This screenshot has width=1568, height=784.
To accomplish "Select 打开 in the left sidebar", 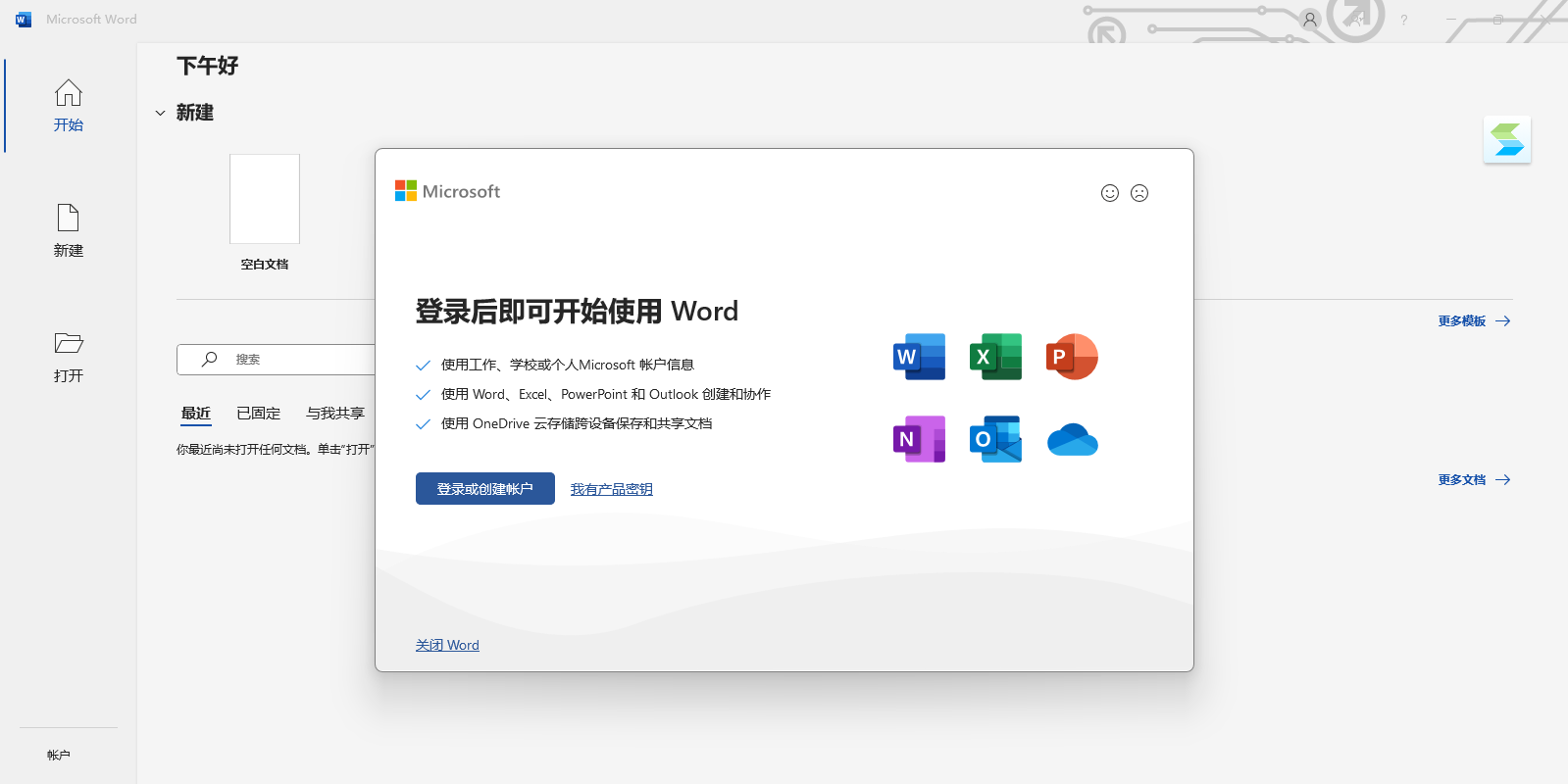I will (x=69, y=356).
